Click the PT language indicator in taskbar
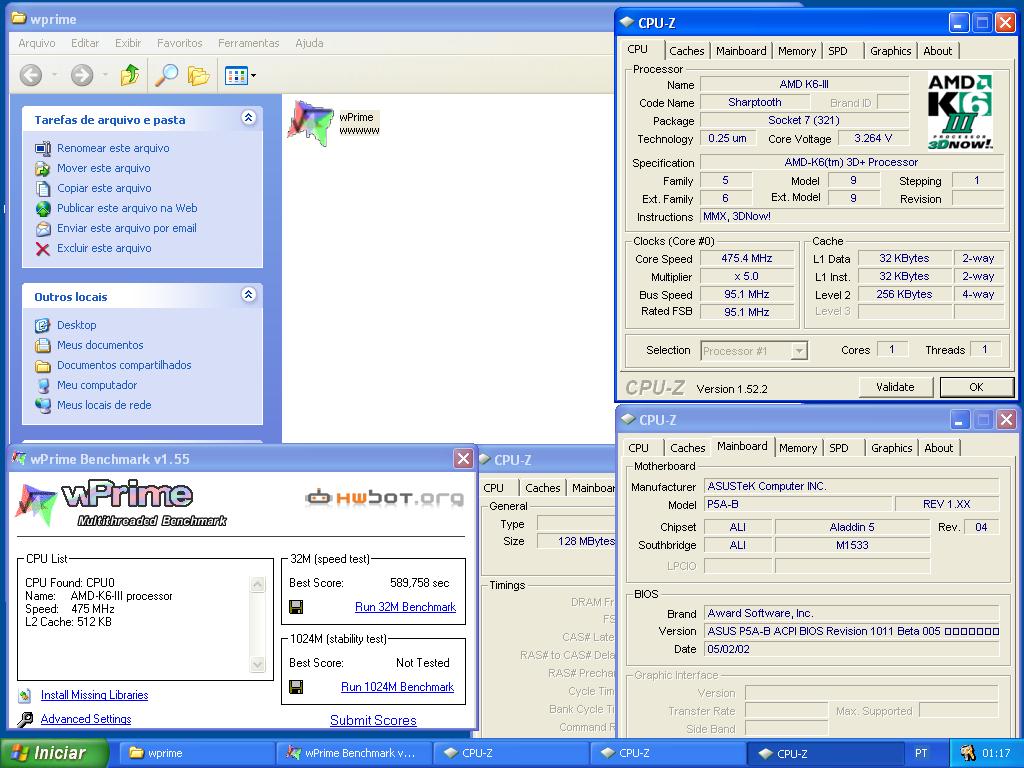The width and height of the screenshot is (1024, 768). click(x=921, y=753)
